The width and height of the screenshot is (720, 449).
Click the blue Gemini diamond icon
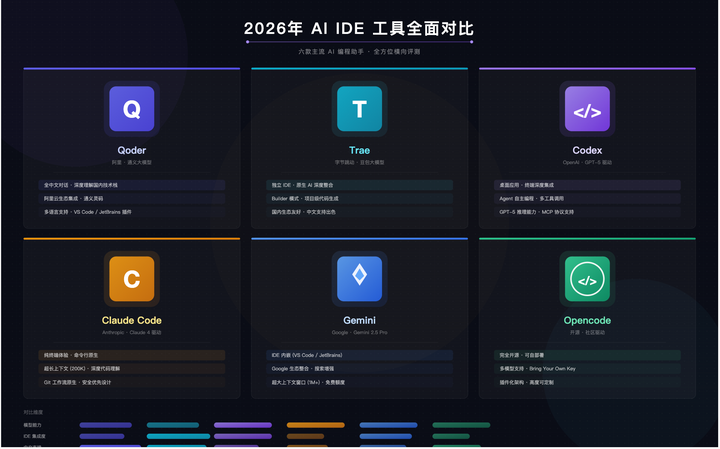pos(360,279)
